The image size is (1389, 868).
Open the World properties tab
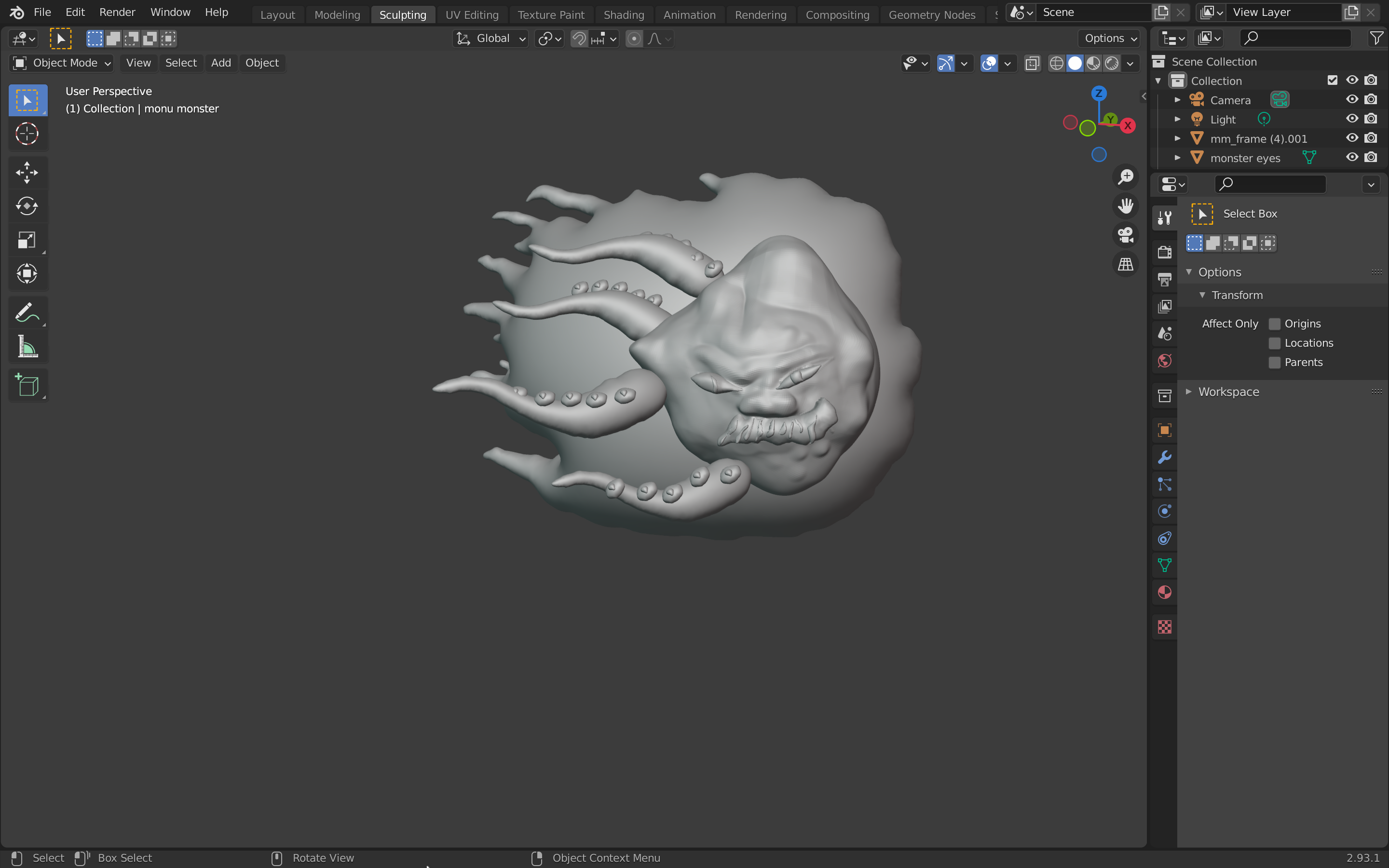pos(1165,361)
